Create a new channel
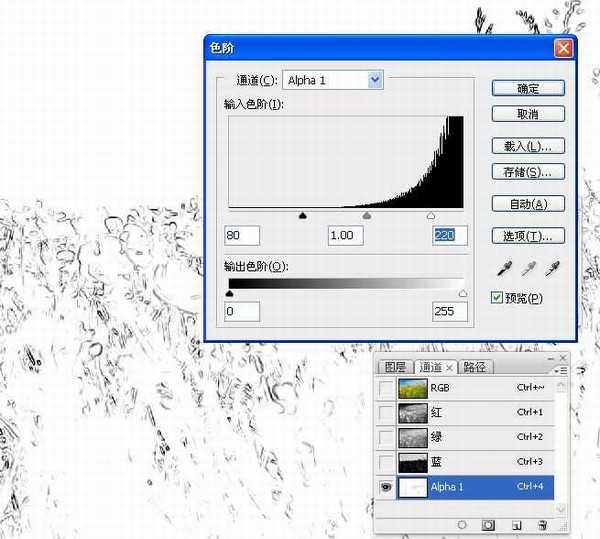Image resolution: width=600 pixels, height=539 pixels. pos(517,523)
